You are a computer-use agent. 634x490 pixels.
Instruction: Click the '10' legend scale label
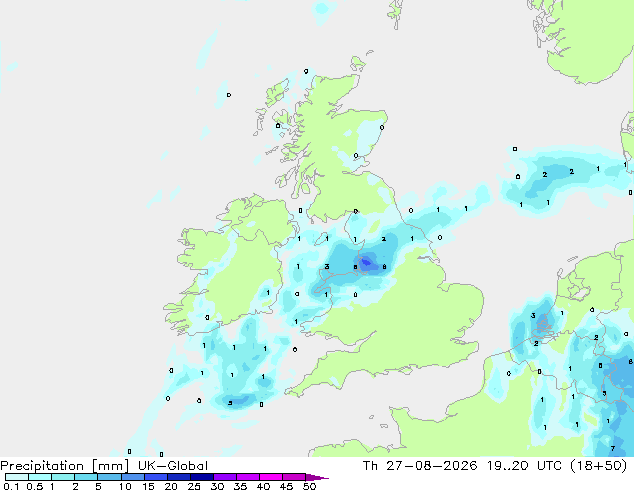(125, 486)
